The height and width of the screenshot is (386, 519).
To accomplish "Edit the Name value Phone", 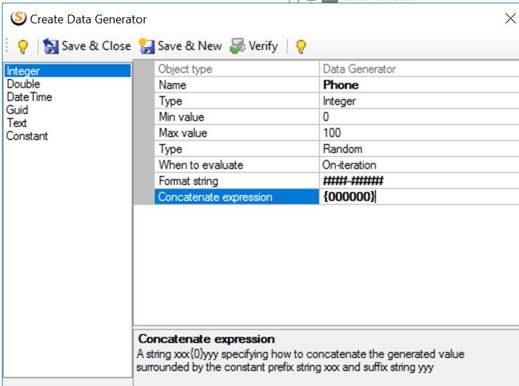I will point(419,85).
